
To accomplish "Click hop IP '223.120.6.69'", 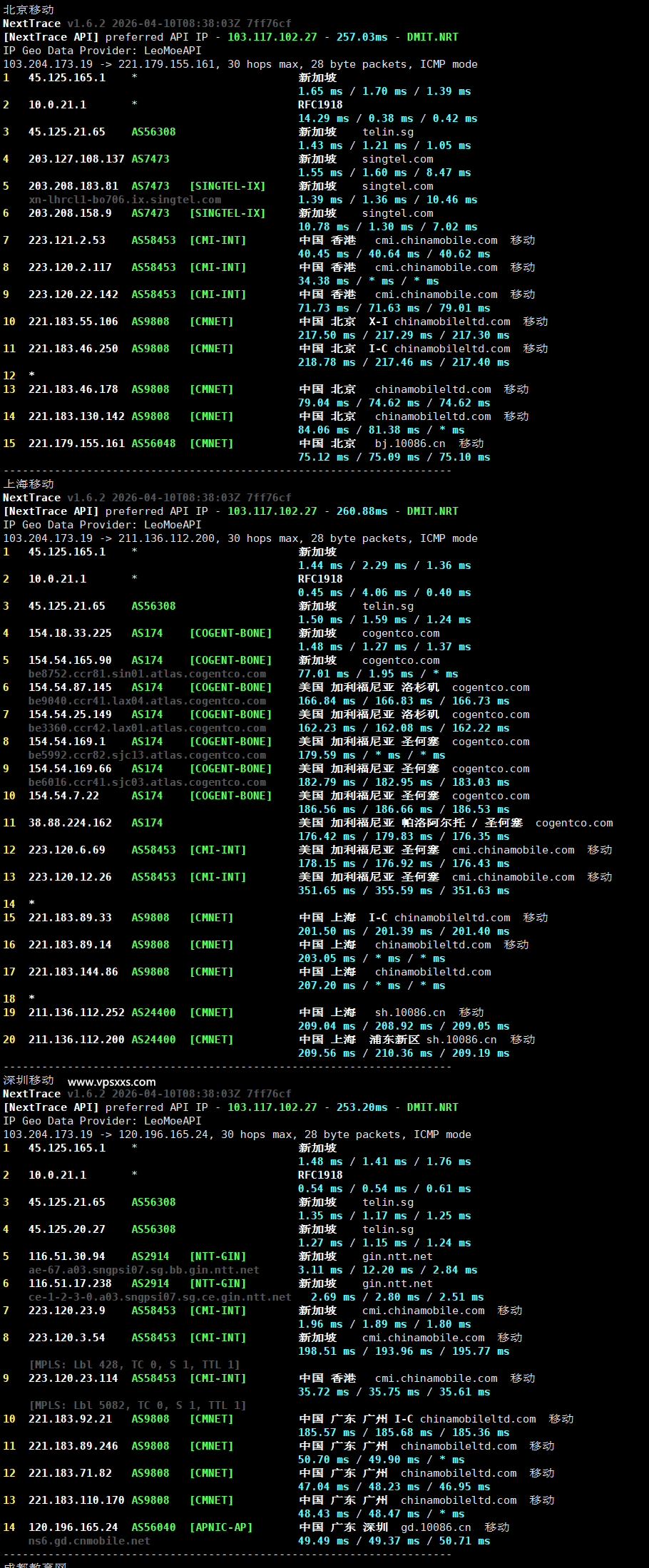I will [67, 850].
